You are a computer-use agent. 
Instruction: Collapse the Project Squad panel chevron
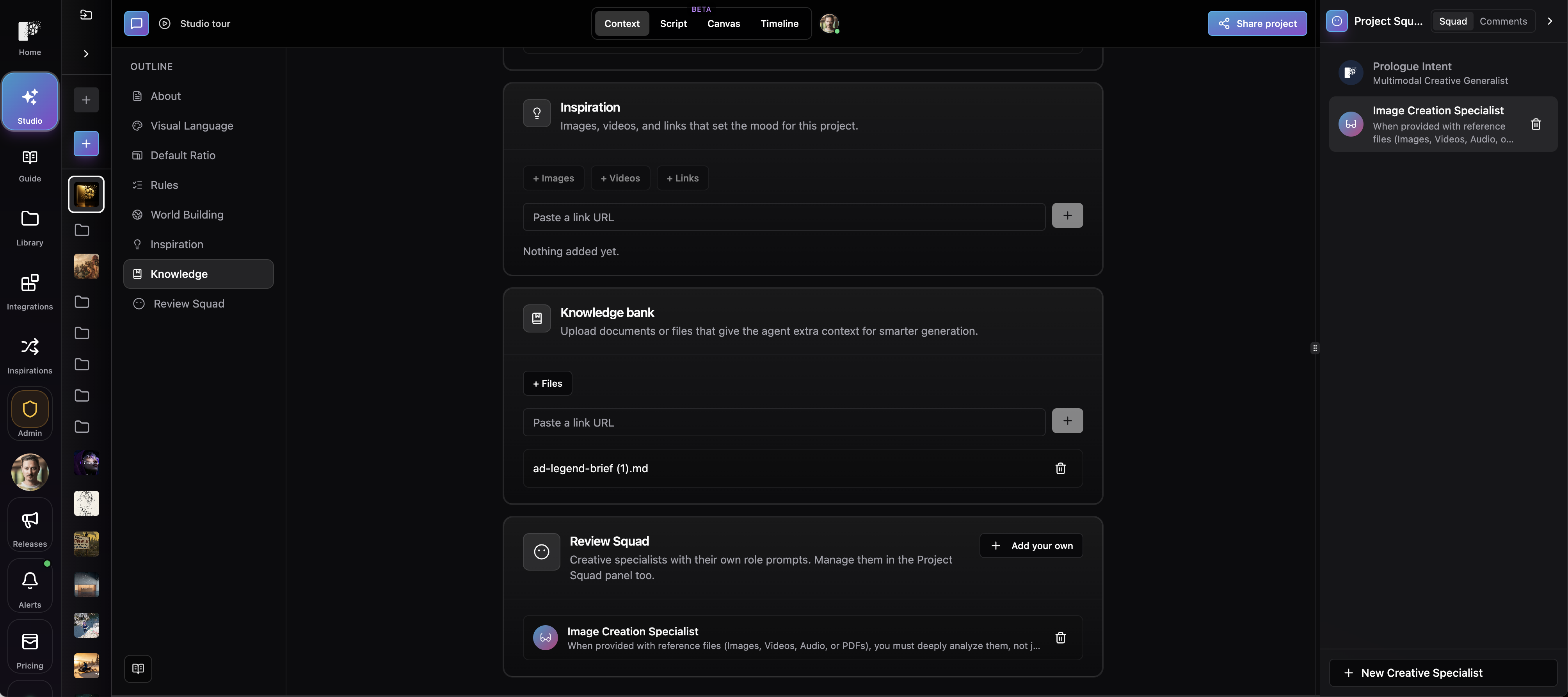pyautogui.click(x=1550, y=21)
